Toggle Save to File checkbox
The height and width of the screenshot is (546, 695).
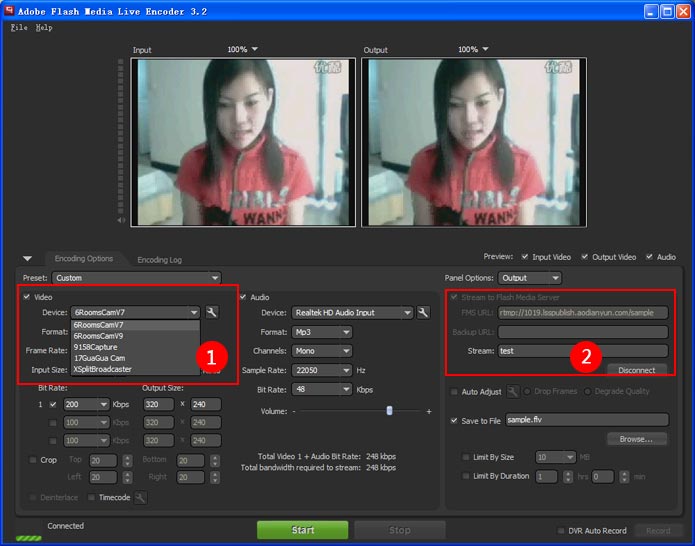(x=454, y=421)
